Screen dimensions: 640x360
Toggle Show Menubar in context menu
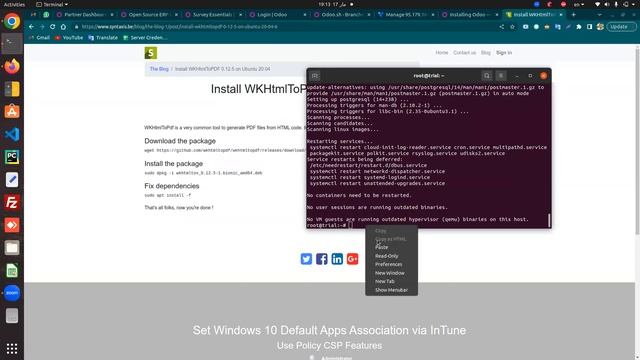pos(391,290)
